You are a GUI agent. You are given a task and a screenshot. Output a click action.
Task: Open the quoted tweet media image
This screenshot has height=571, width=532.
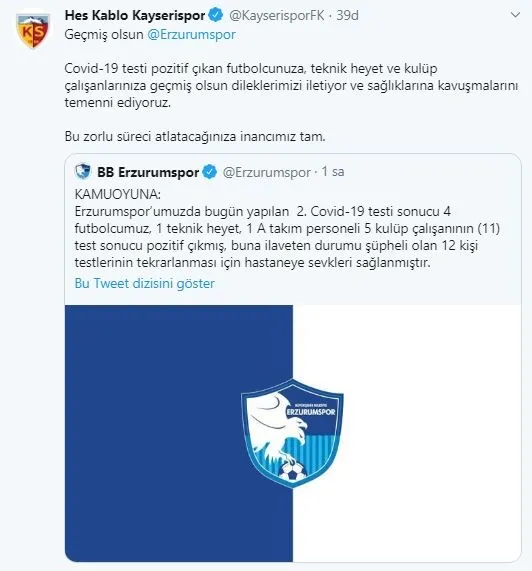[x=293, y=433]
